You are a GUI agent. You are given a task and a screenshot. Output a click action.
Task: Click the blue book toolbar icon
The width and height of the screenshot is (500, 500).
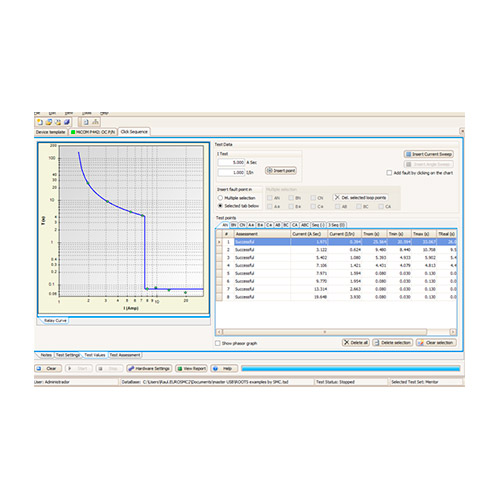67,122
